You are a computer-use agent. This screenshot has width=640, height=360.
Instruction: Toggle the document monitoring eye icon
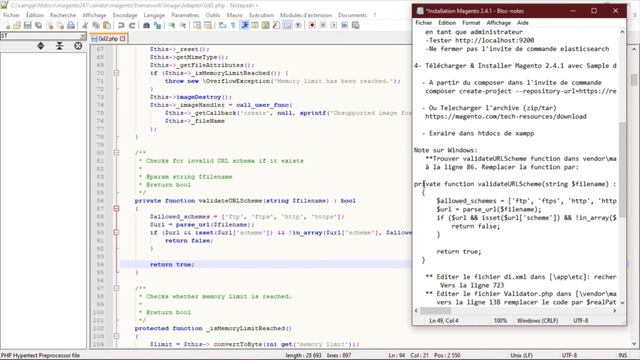coord(298,25)
